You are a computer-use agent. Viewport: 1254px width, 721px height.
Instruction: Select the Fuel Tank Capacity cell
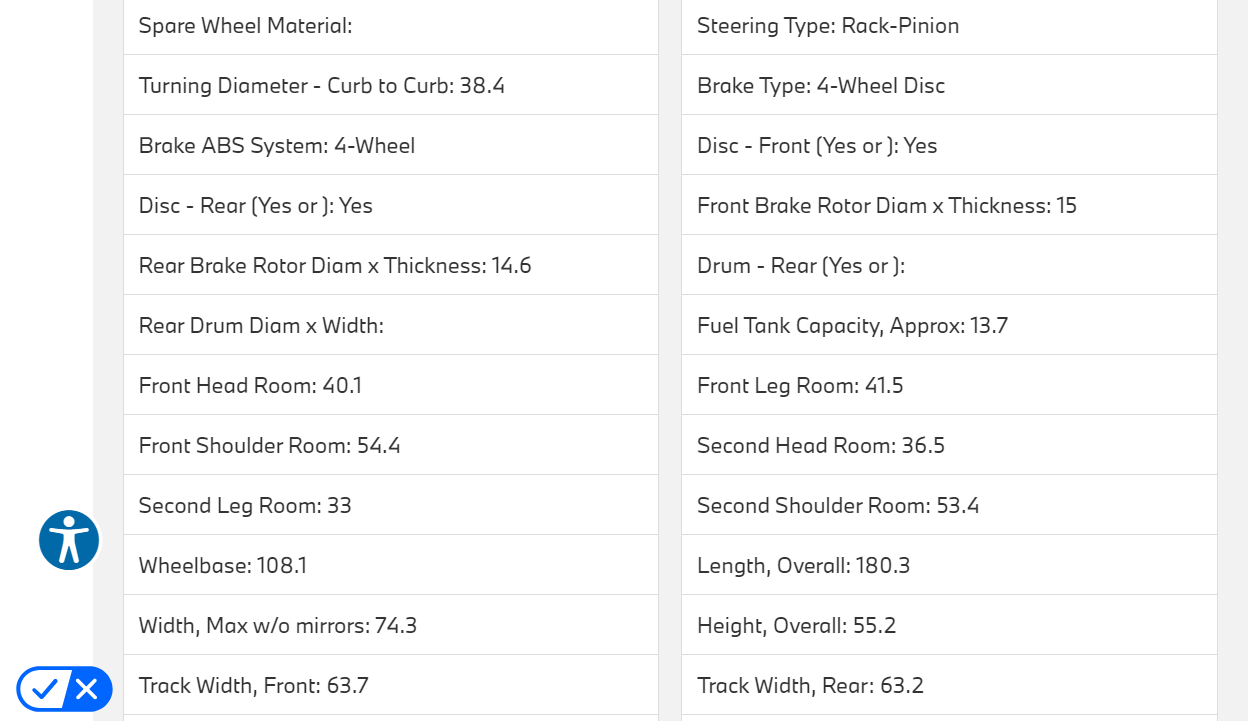point(852,326)
